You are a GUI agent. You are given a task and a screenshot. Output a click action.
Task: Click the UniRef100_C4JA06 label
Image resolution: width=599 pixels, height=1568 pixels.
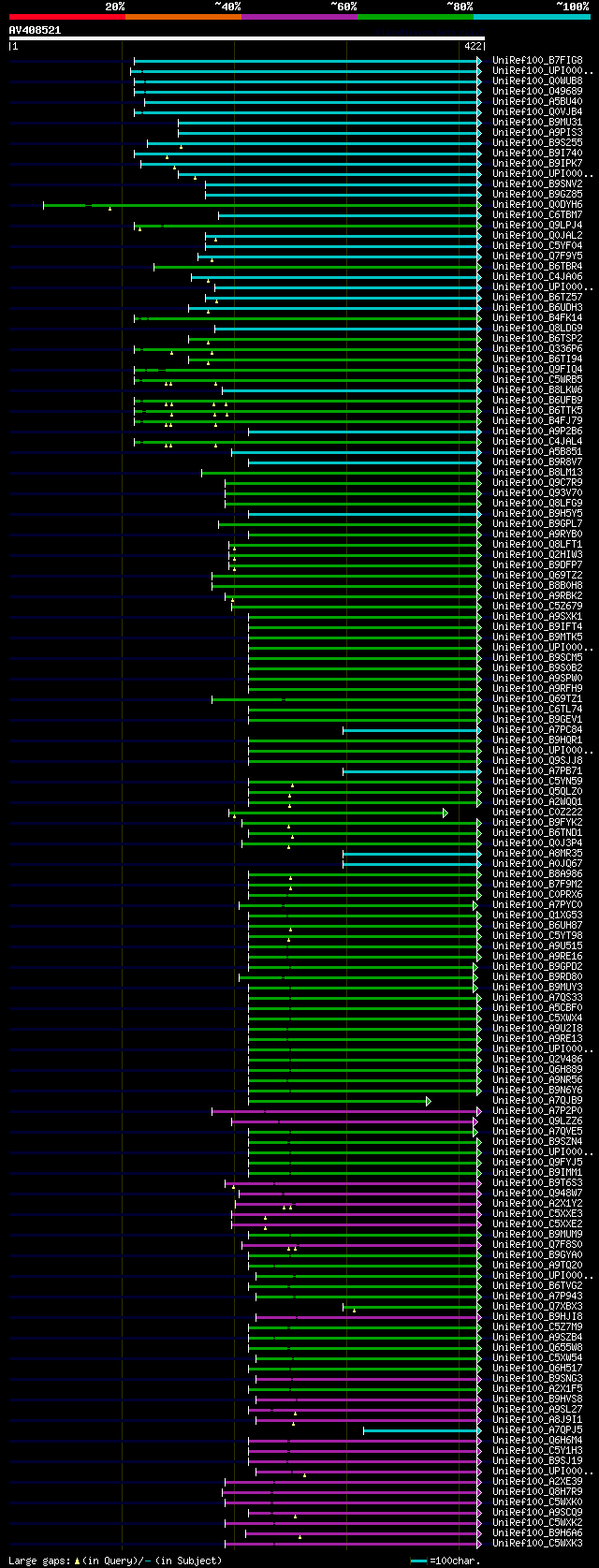tap(537, 277)
